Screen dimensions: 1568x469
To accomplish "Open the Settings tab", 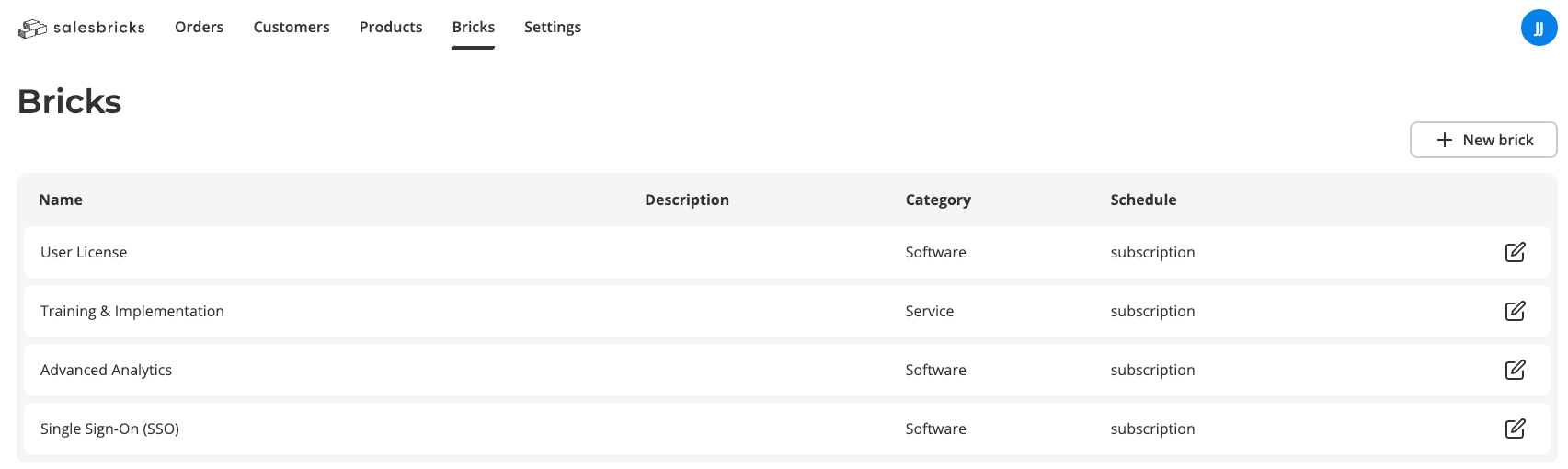I will (553, 28).
